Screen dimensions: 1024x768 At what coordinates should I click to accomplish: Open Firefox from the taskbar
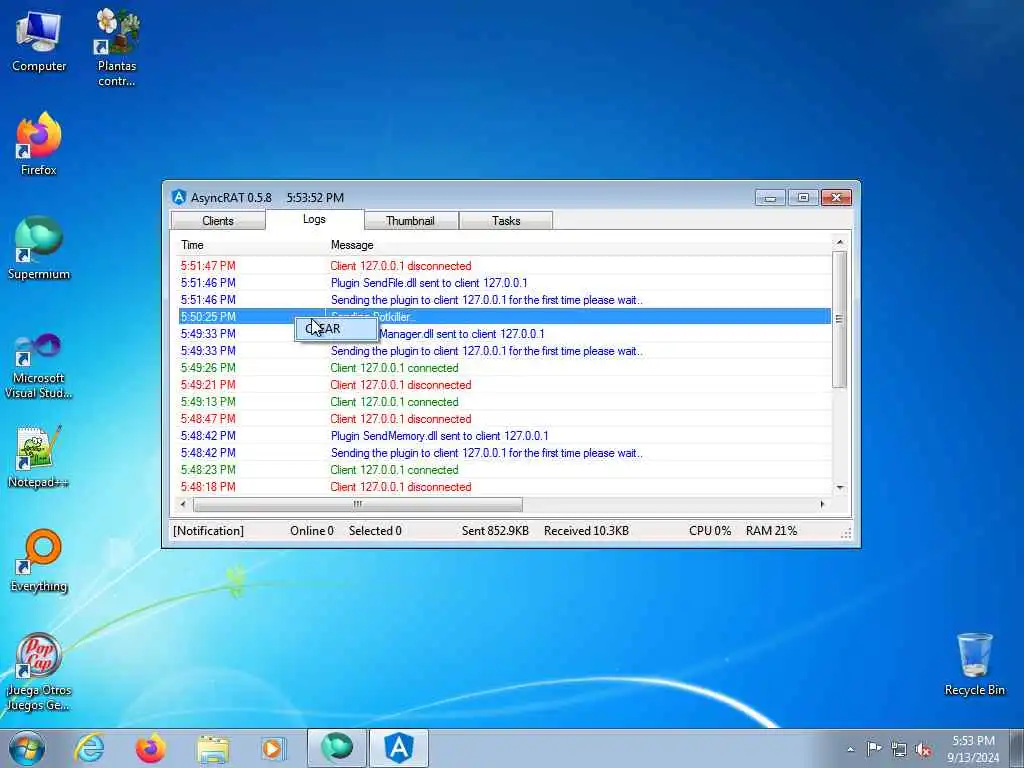[x=150, y=748]
